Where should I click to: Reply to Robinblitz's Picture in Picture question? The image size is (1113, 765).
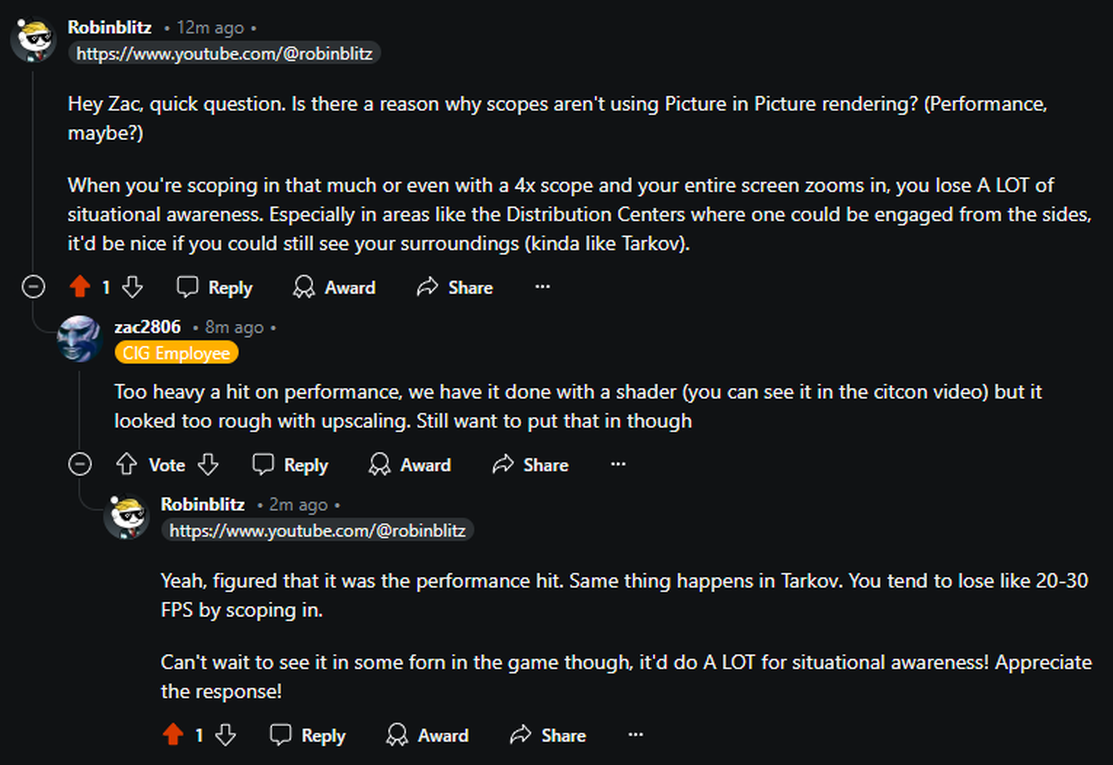point(214,288)
